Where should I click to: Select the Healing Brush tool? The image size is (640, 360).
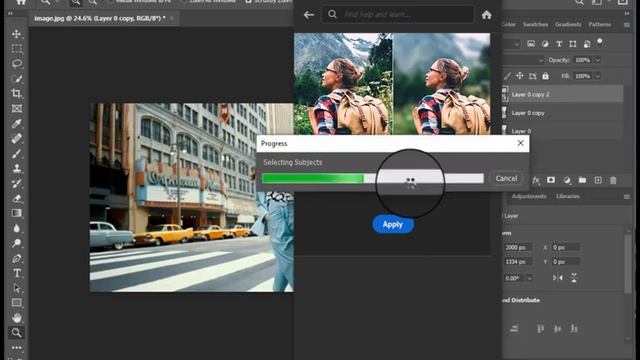(x=17, y=138)
